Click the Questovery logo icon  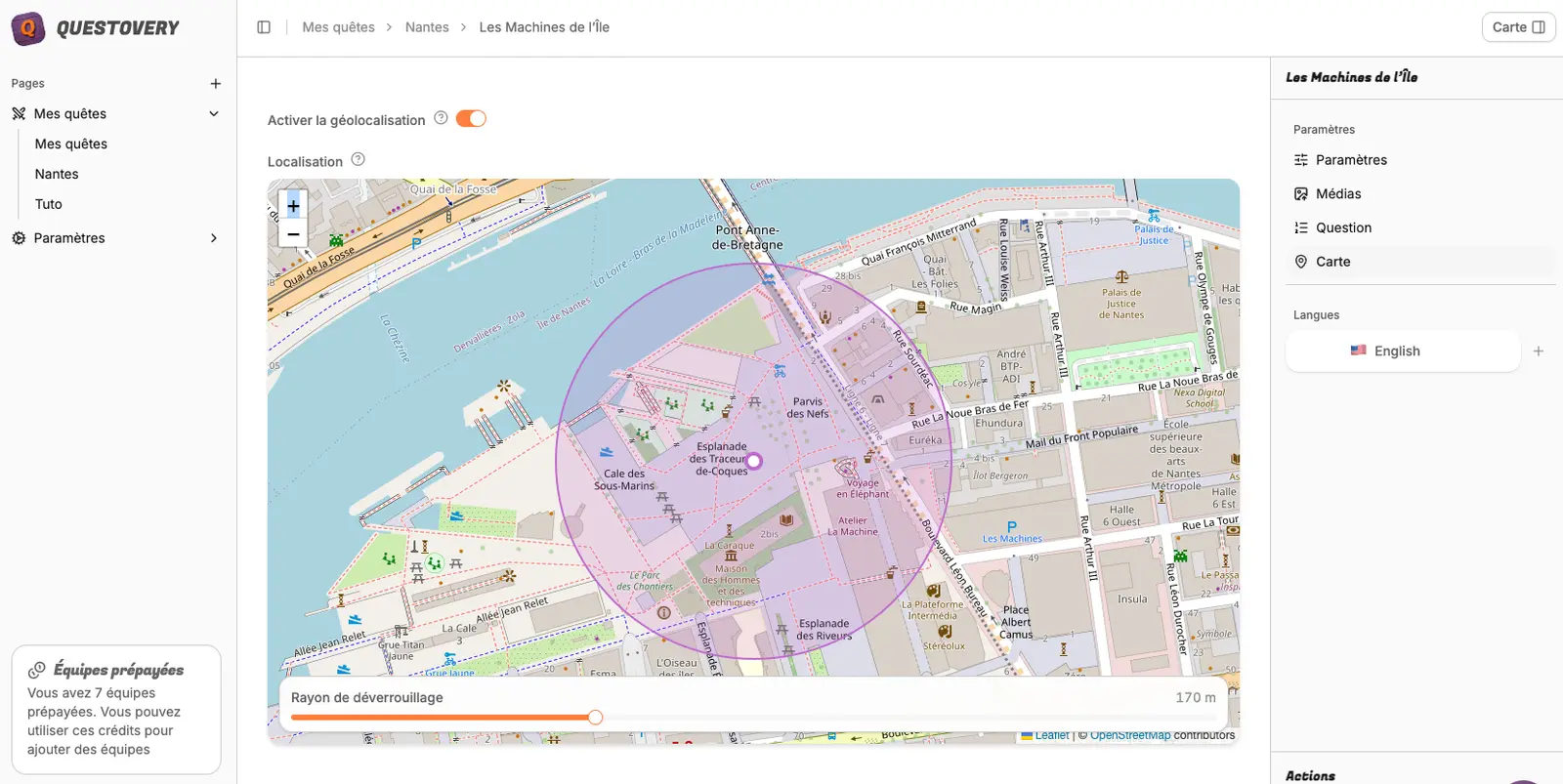click(x=28, y=29)
